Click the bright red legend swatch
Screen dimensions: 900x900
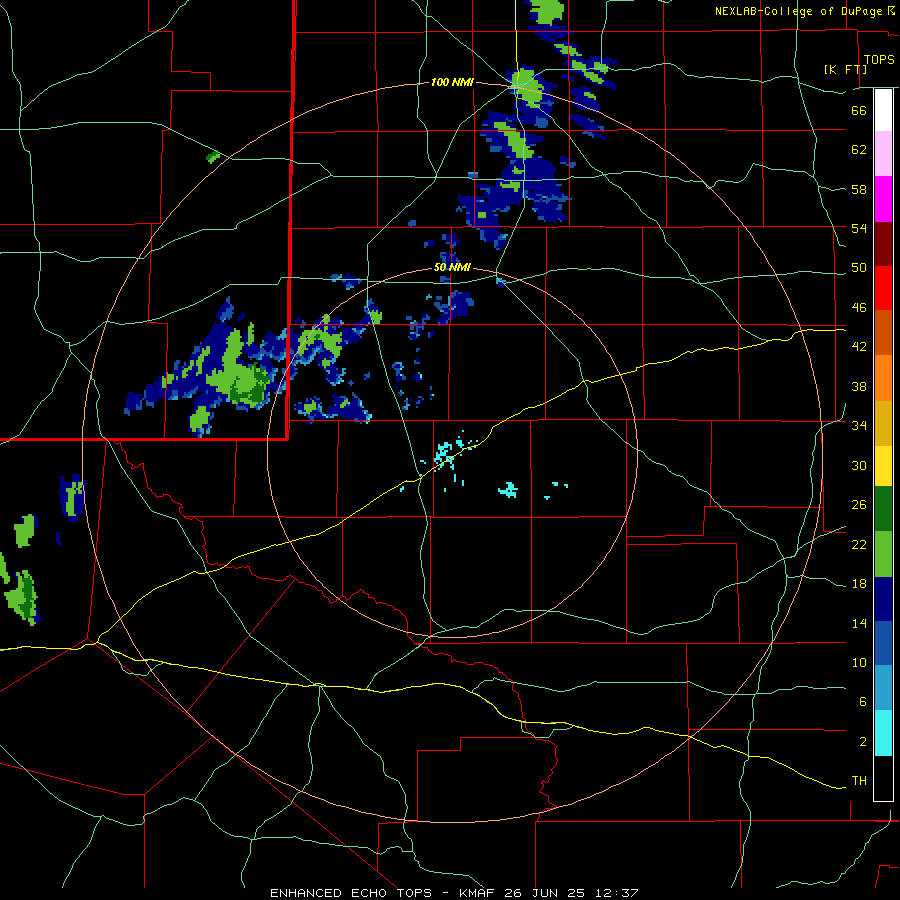883,288
